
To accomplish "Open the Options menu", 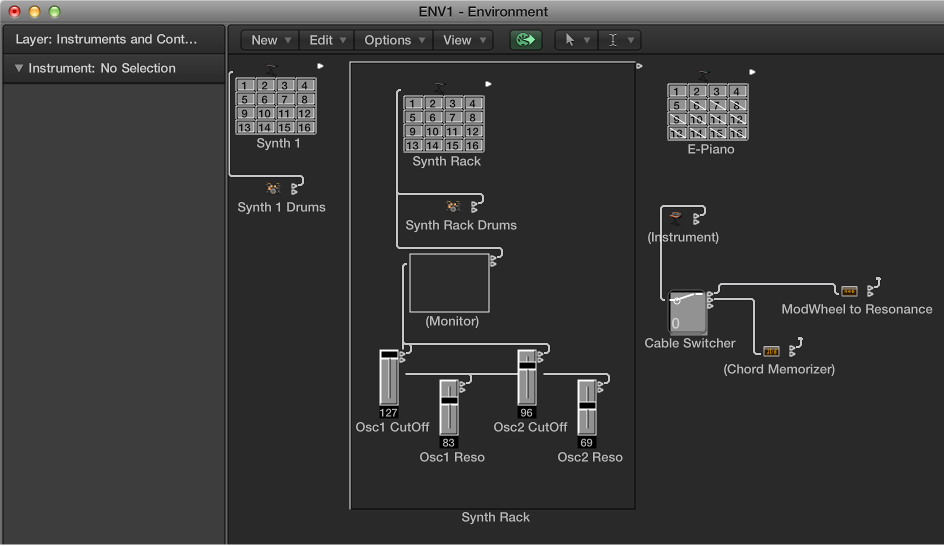I will [394, 40].
